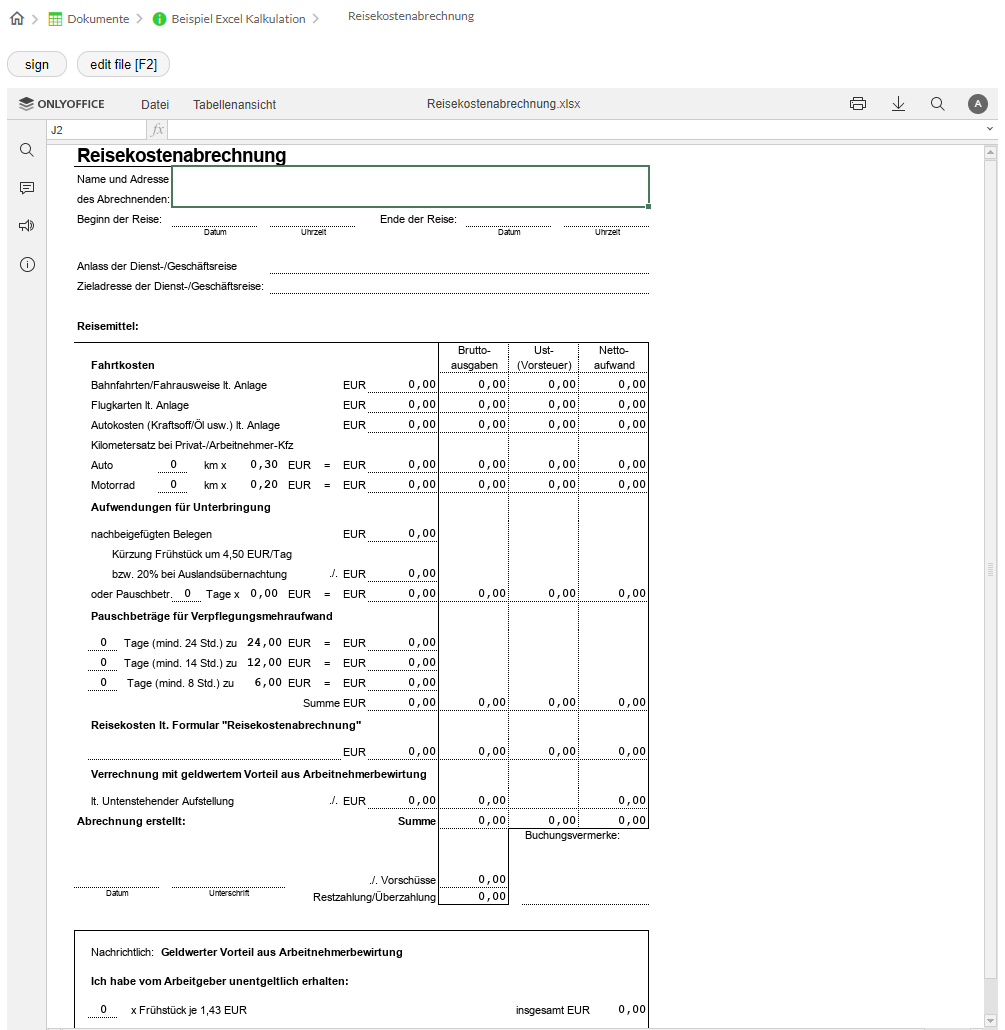Select the 'lt. Untenstehender Aufstellung' cell
The width and height of the screenshot is (1005, 1030).
tap(162, 801)
